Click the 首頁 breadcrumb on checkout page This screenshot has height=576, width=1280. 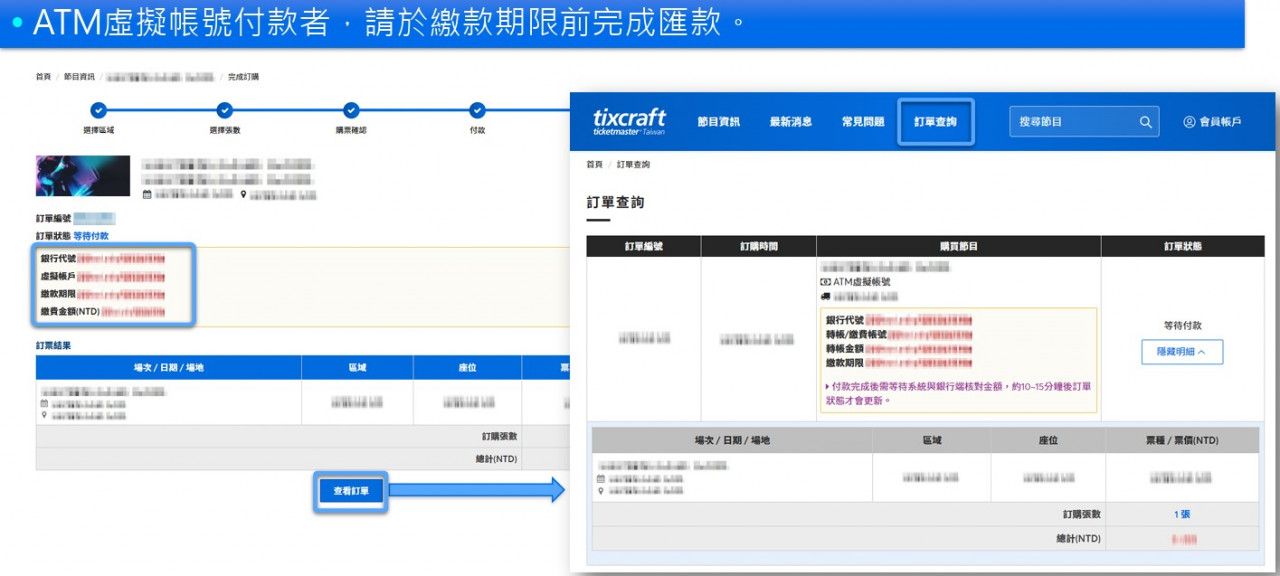click(43, 77)
